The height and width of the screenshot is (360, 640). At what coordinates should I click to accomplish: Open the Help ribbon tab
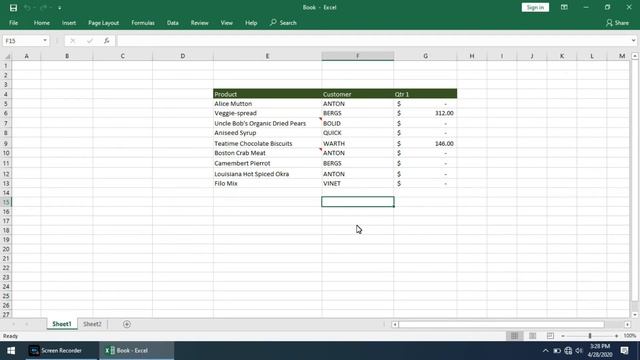point(251,23)
